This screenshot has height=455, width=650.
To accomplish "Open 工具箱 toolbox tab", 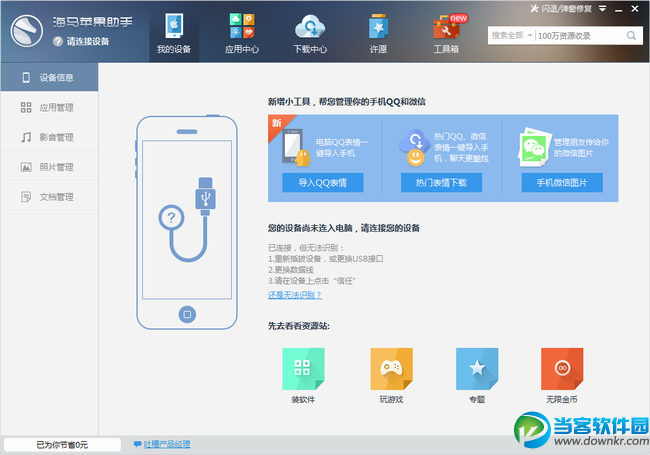I will coord(447,33).
